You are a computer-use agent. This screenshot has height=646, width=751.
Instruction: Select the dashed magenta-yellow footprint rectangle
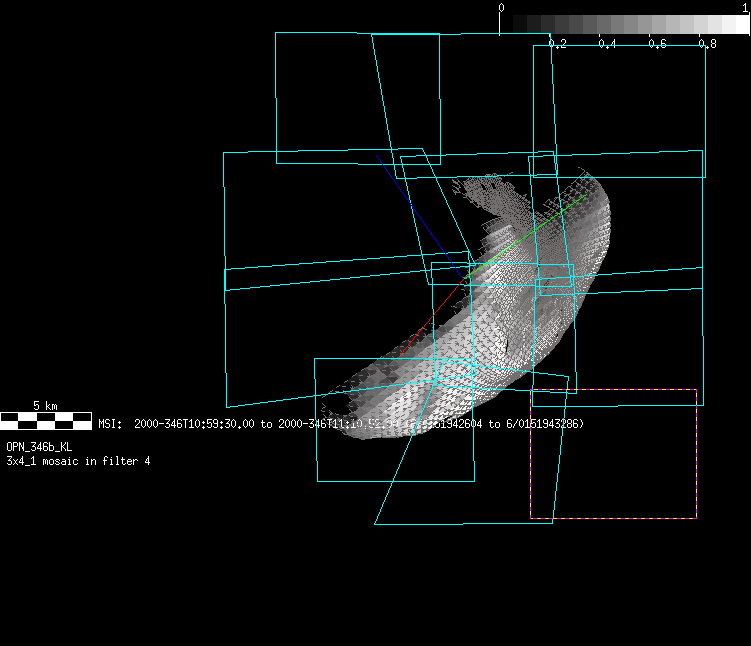click(614, 454)
